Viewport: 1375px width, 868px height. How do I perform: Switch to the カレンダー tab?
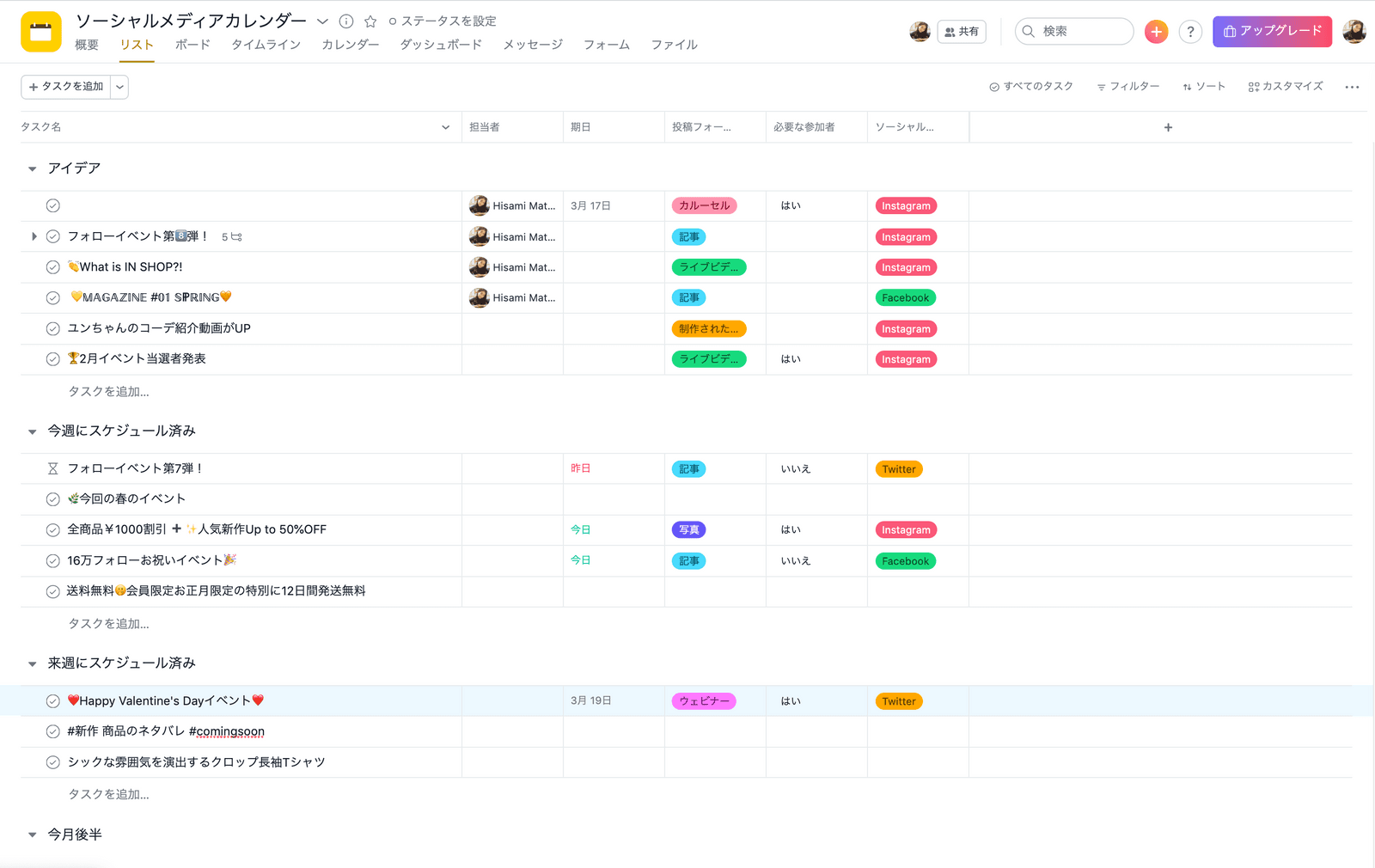[350, 45]
